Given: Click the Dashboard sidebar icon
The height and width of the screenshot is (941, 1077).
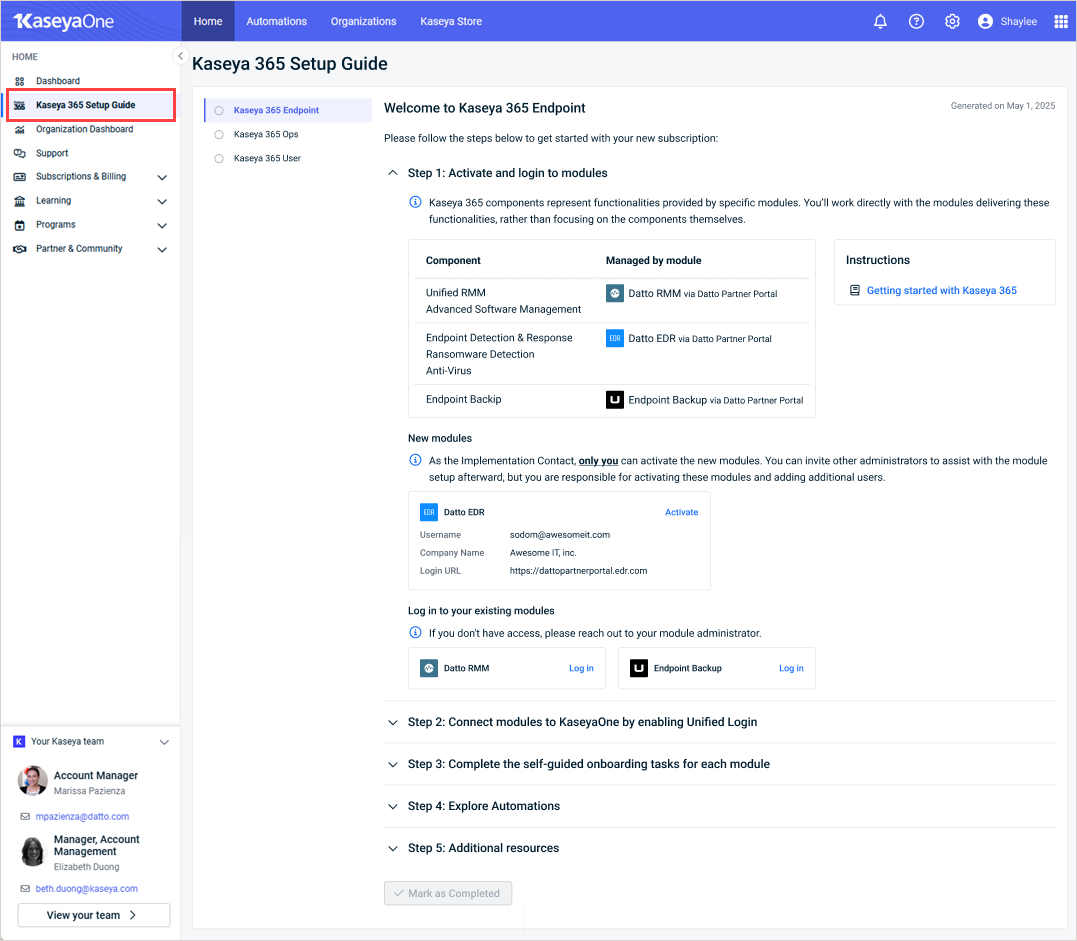Looking at the screenshot, I should [19, 81].
